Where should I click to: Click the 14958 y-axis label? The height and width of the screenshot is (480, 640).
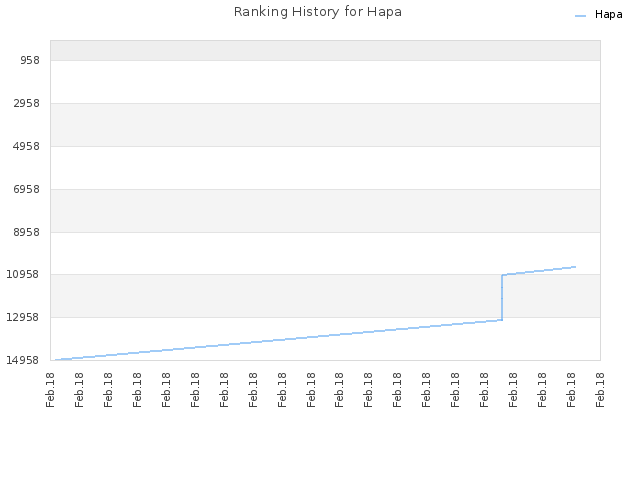point(23,360)
